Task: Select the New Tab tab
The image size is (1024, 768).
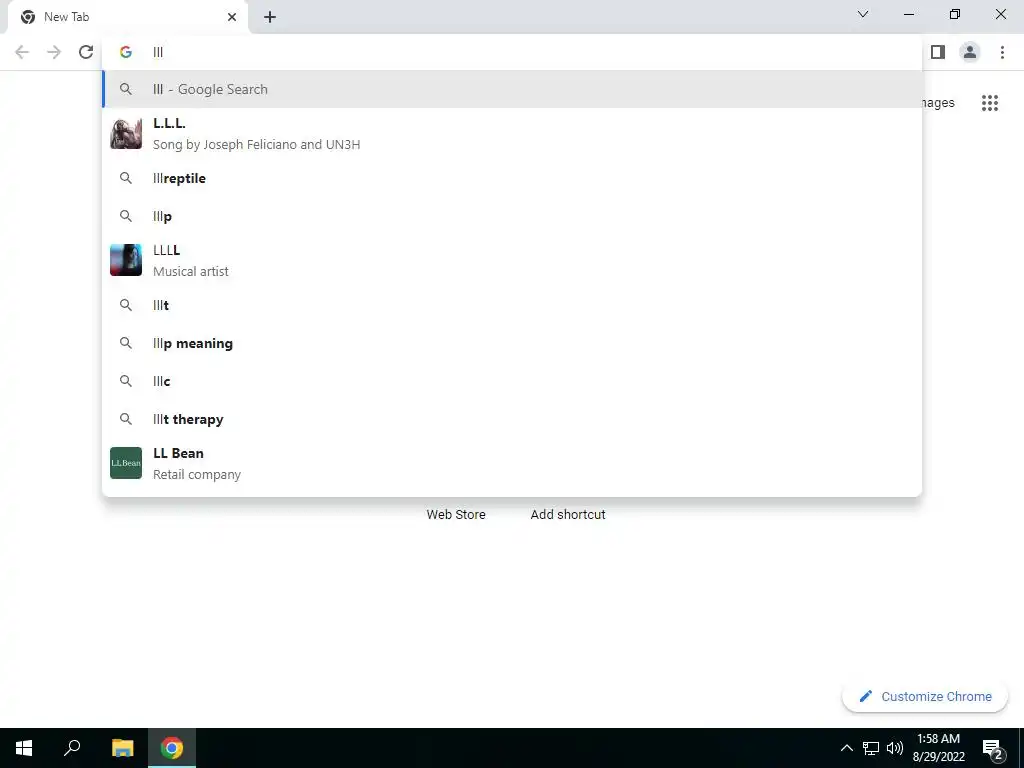Action: point(127,17)
